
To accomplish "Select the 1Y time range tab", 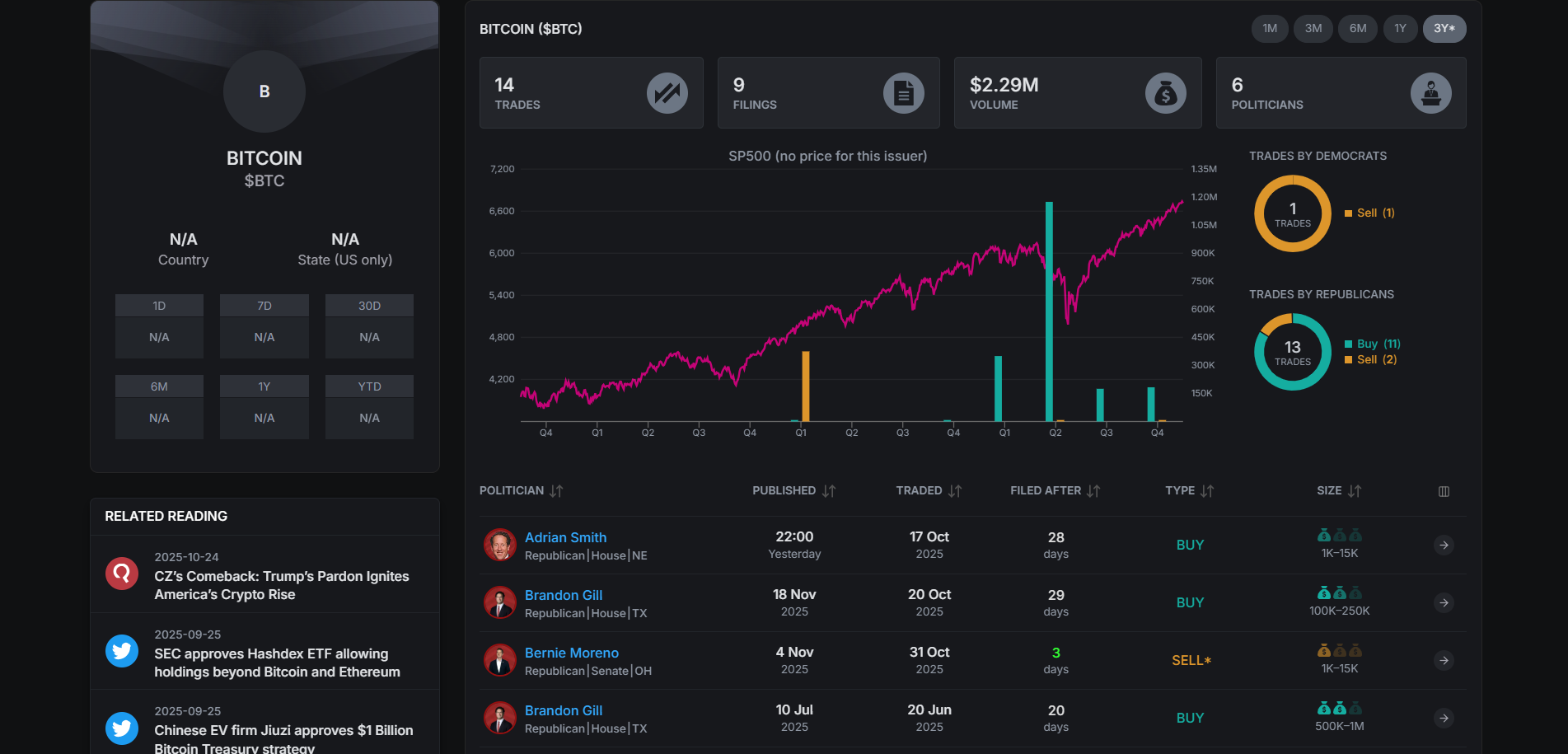I will pos(1400,29).
